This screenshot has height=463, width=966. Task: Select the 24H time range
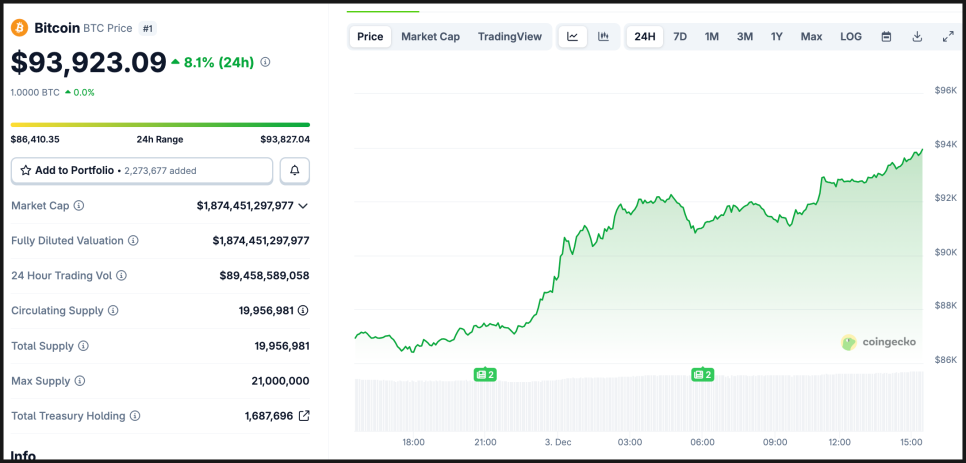tap(645, 37)
